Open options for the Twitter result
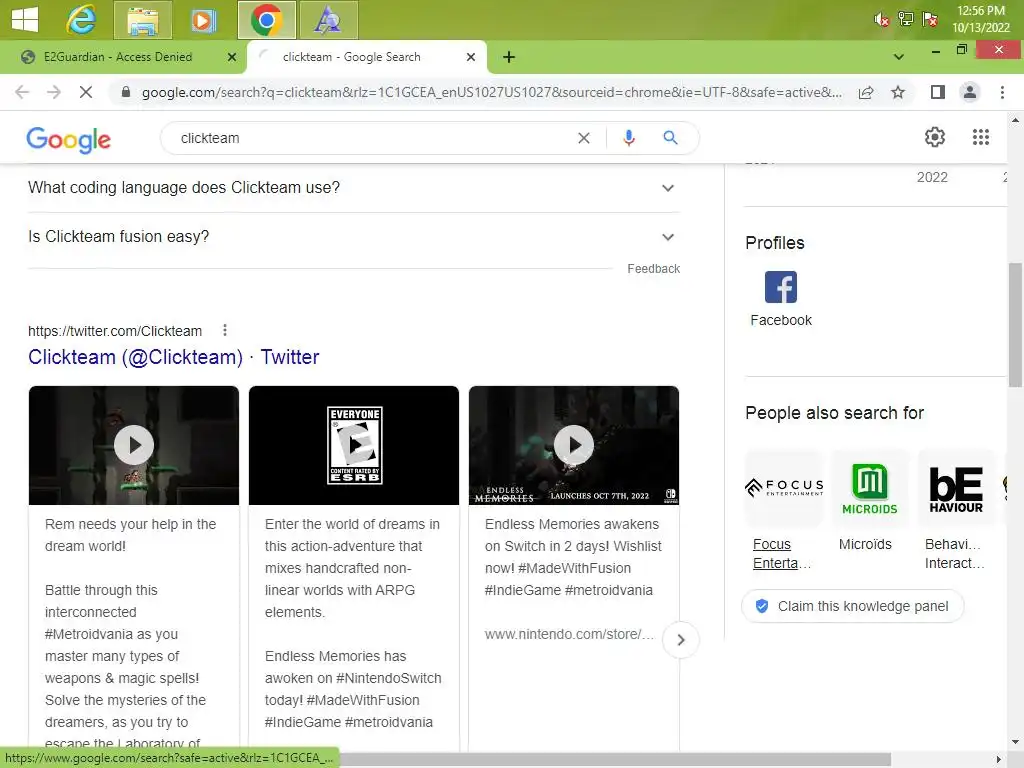The width and height of the screenshot is (1024, 768). [x=225, y=330]
